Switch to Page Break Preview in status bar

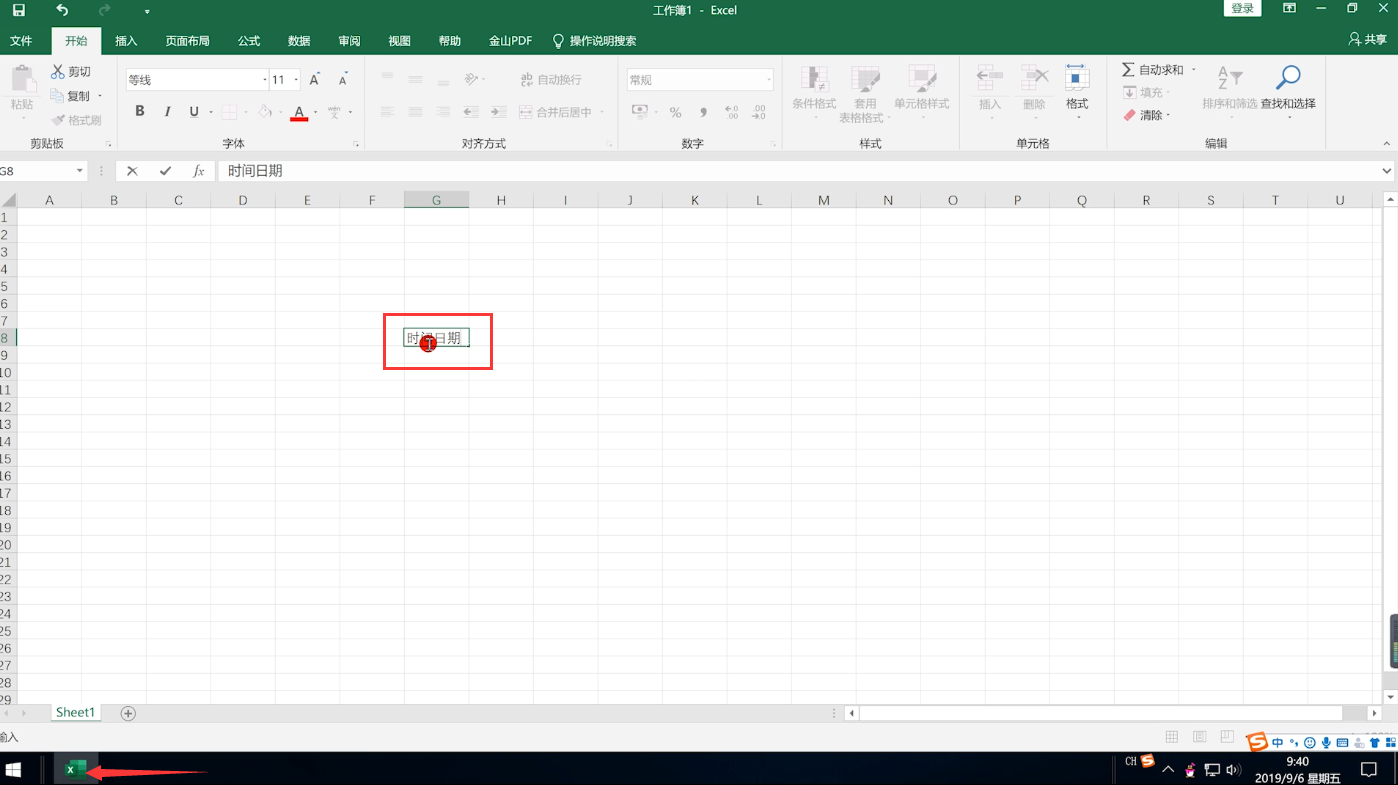pyautogui.click(x=1227, y=738)
